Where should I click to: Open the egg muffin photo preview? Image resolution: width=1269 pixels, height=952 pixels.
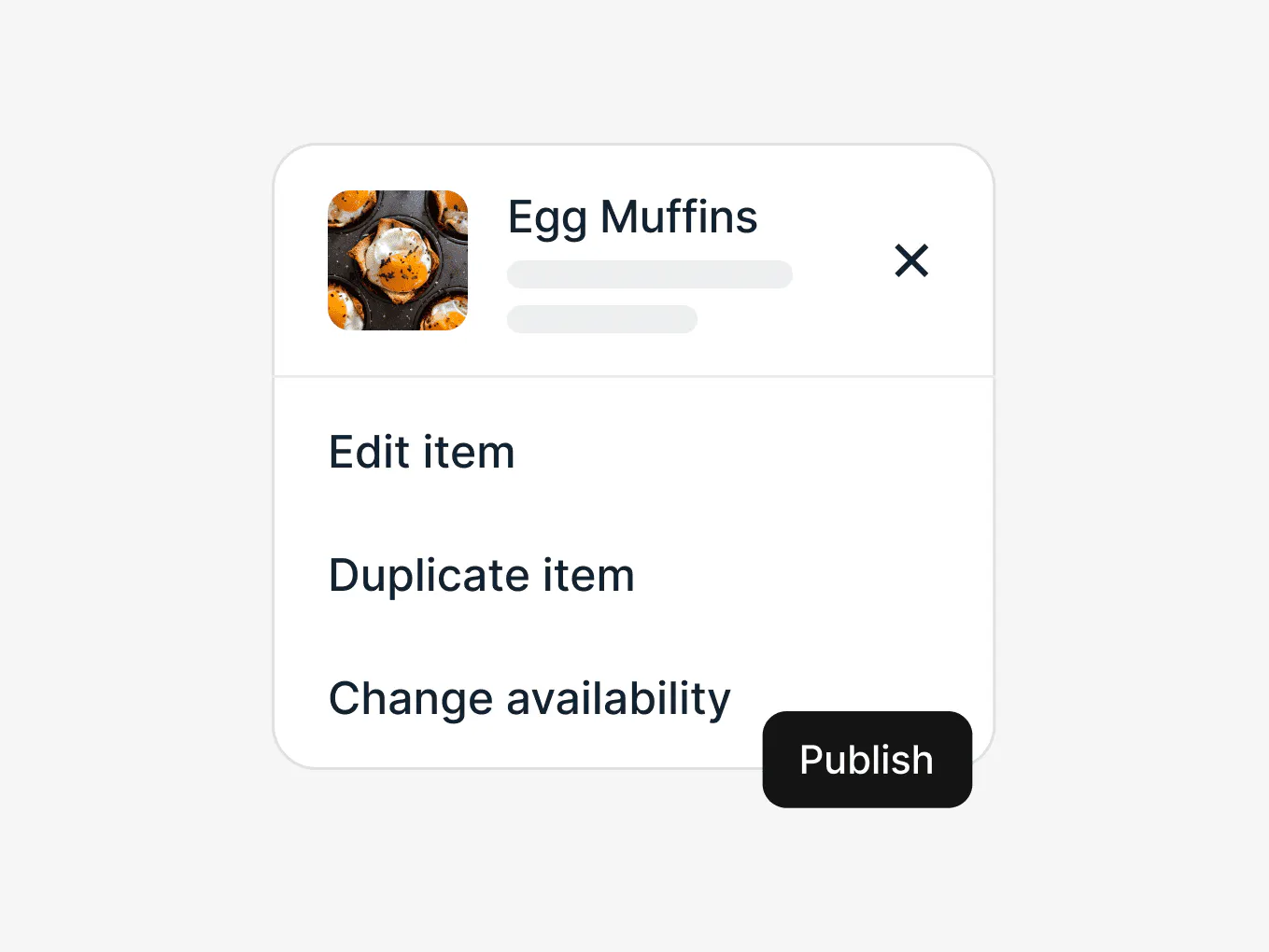(x=398, y=260)
